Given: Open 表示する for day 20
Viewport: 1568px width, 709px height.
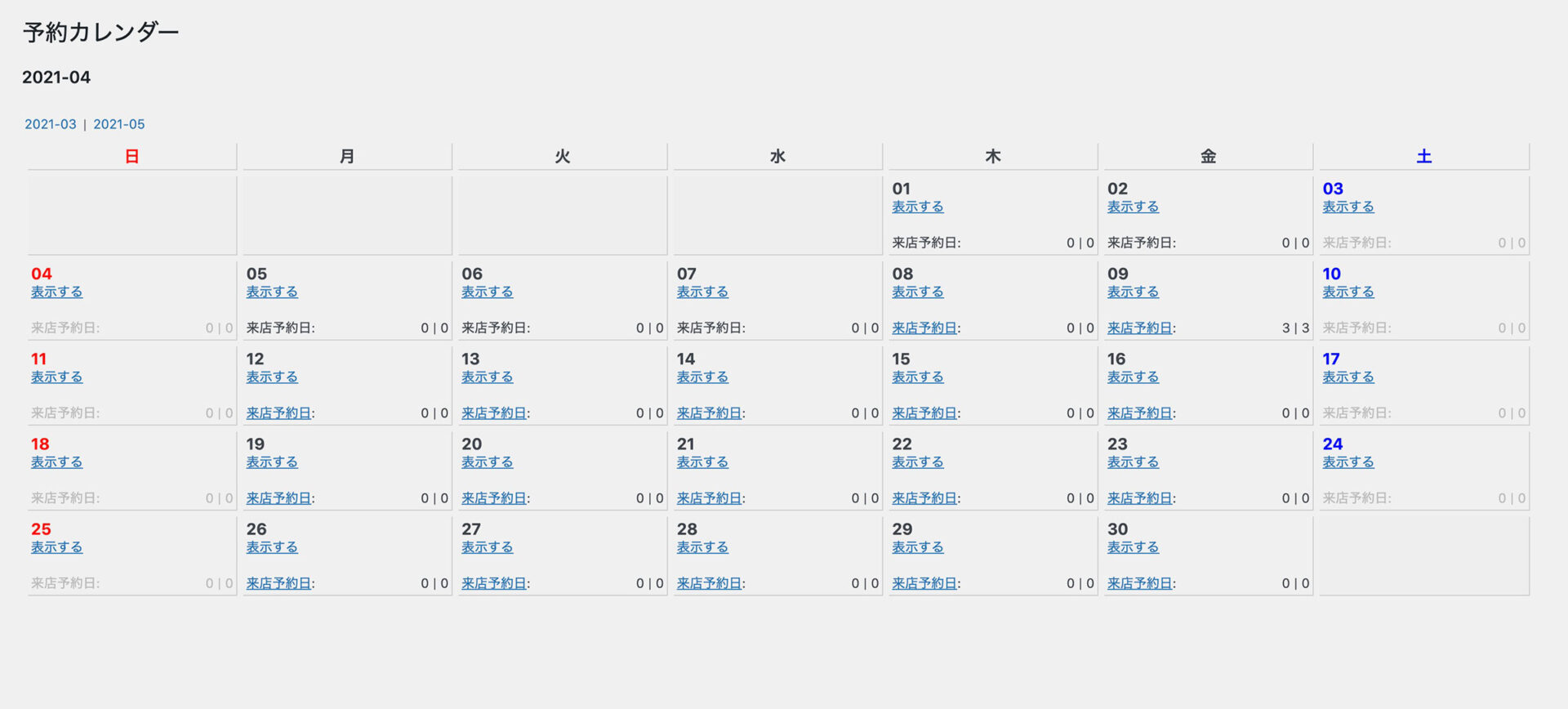Looking at the screenshot, I should [x=487, y=462].
